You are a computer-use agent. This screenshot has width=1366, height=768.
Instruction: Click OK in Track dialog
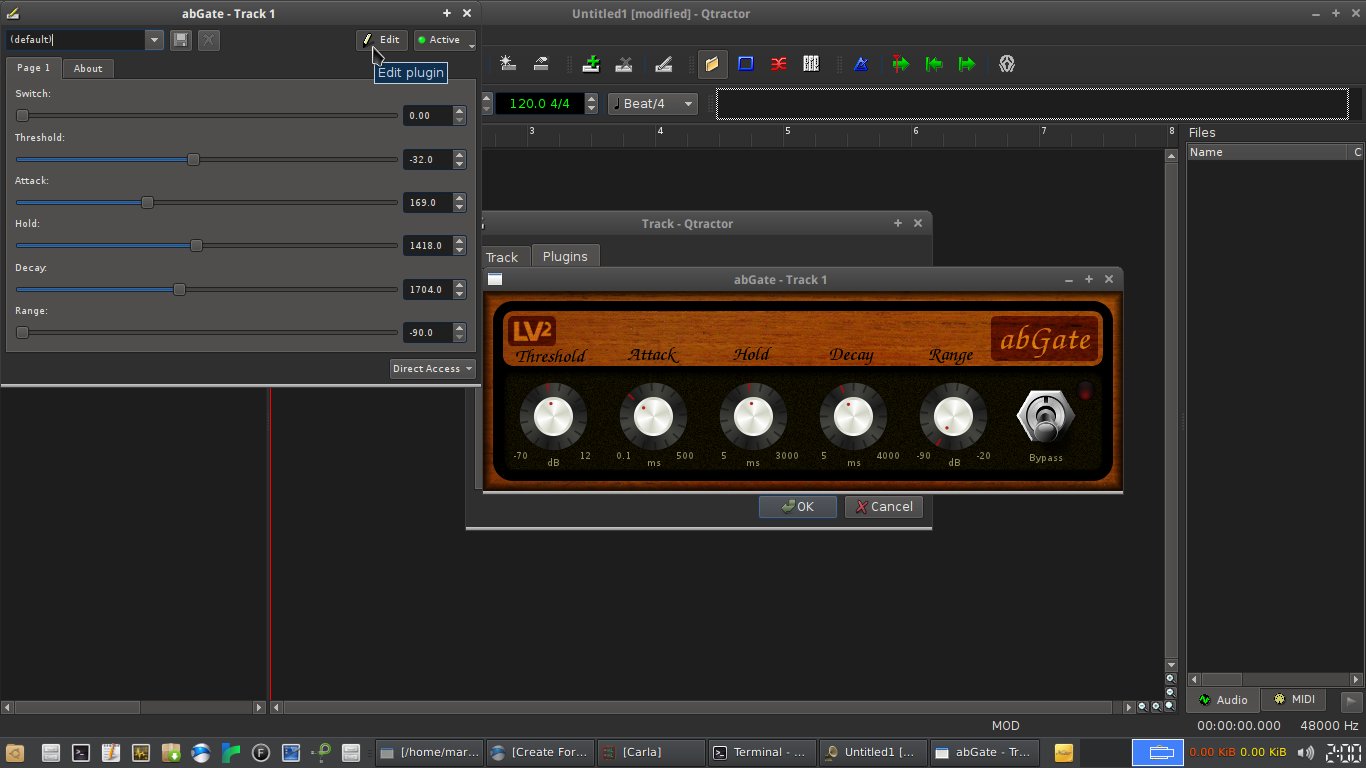pos(798,507)
